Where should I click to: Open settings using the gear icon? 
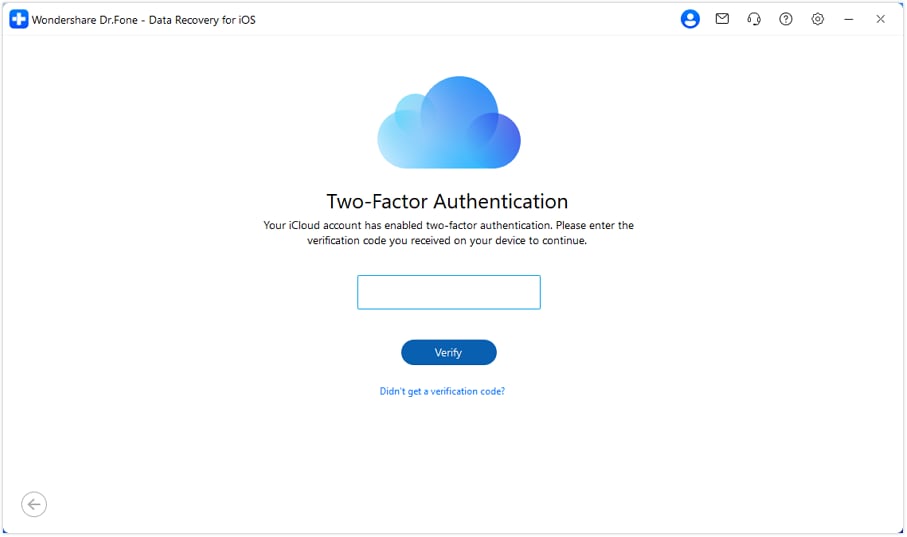coord(817,19)
